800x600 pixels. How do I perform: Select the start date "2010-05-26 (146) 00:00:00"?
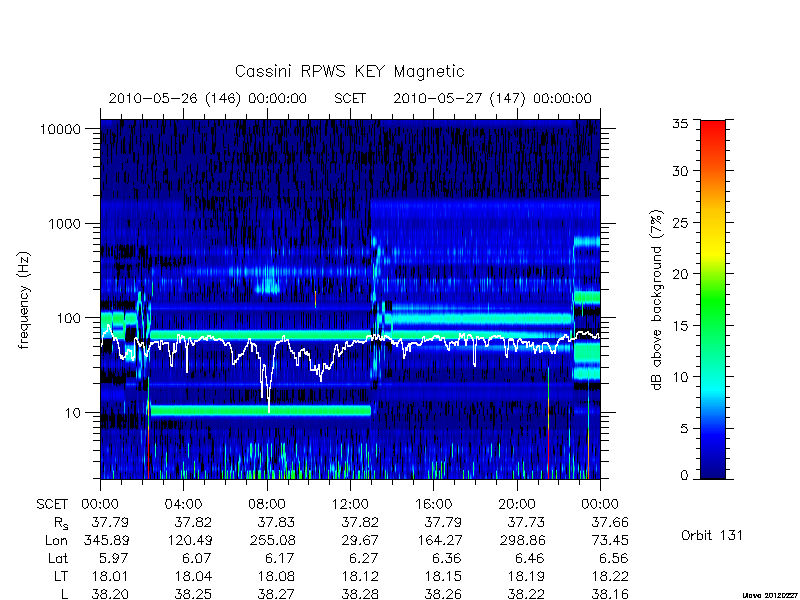click(208, 98)
